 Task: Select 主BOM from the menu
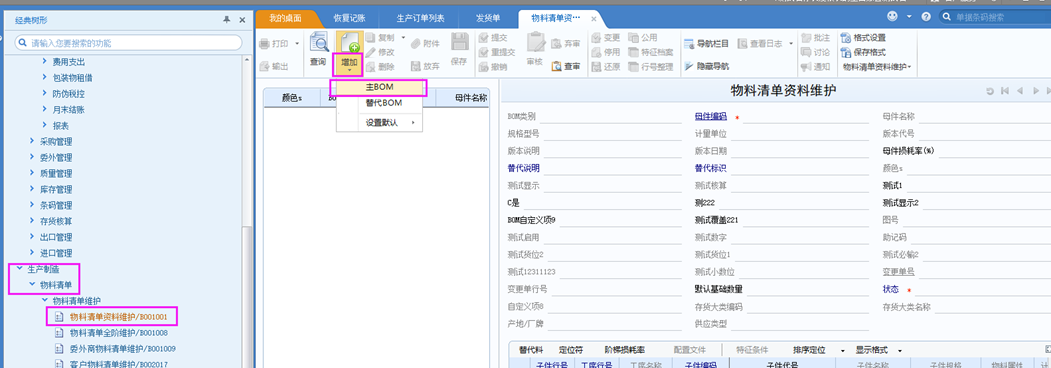point(379,88)
